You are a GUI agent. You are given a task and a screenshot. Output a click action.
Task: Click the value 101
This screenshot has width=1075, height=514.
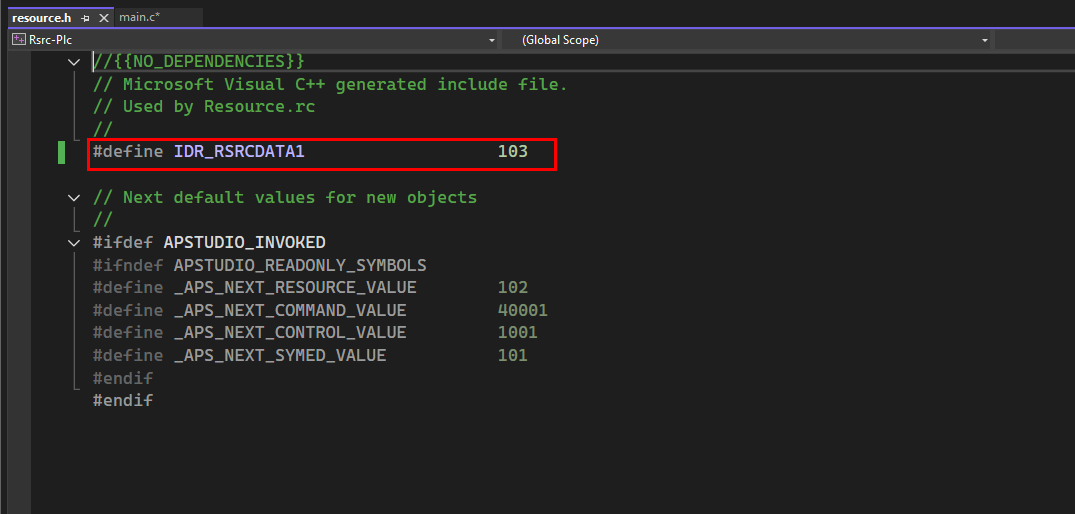[x=513, y=356]
